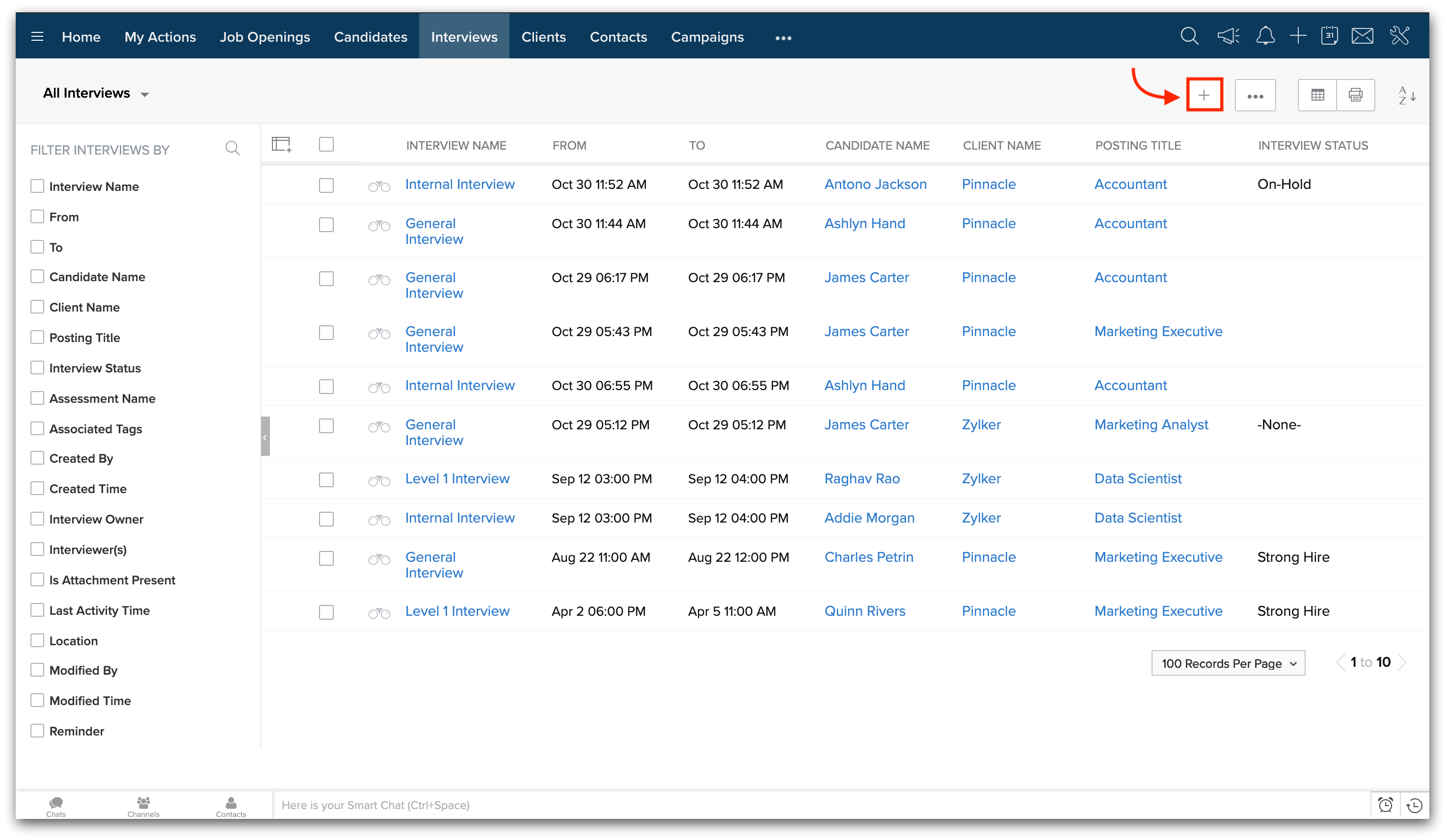Switch to the Candidates tab
1447x840 pixels.
coord(371,37)
